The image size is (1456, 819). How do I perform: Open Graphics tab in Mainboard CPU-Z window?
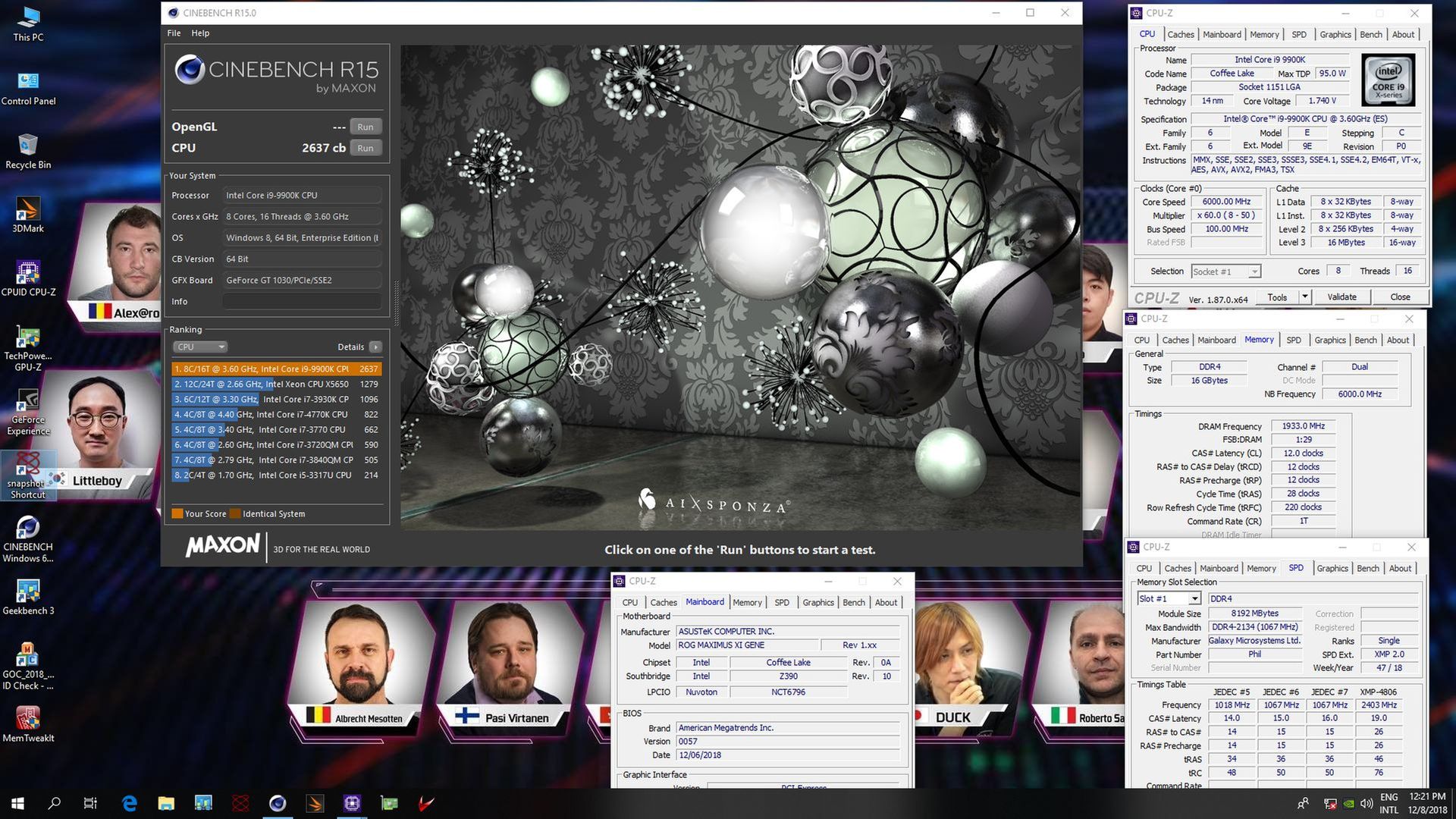click(x=818, y=603)
